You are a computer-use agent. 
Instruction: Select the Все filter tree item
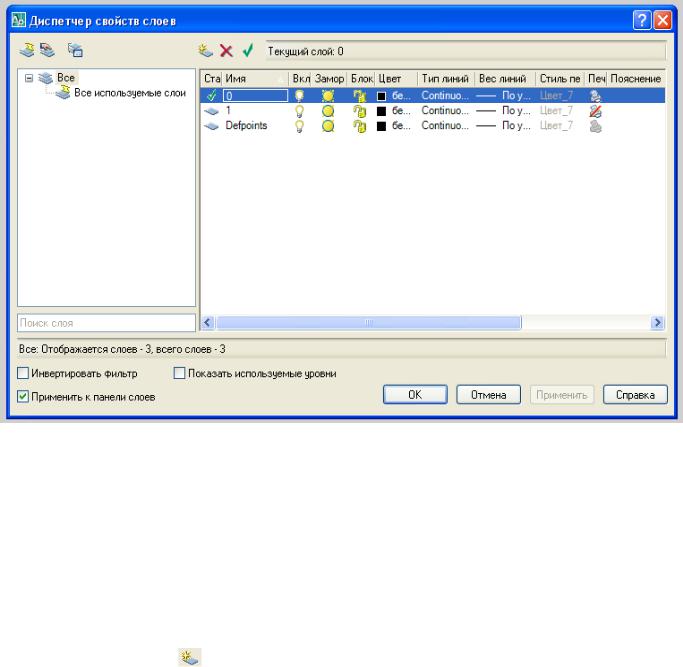pyautogui.click(x=66, y=78)
